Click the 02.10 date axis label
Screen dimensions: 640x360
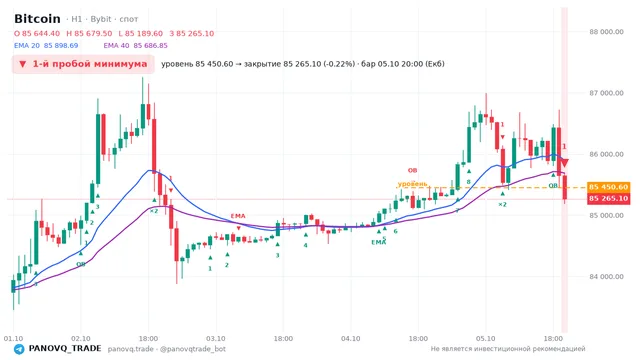pos(81,339)
